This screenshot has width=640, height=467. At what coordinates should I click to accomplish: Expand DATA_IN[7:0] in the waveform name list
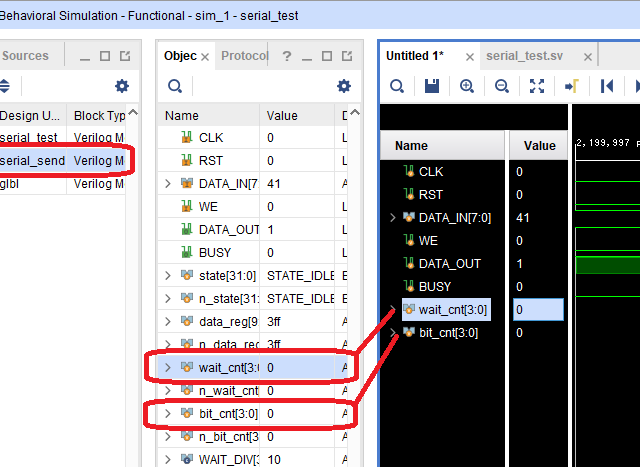[x=392, y=217]
